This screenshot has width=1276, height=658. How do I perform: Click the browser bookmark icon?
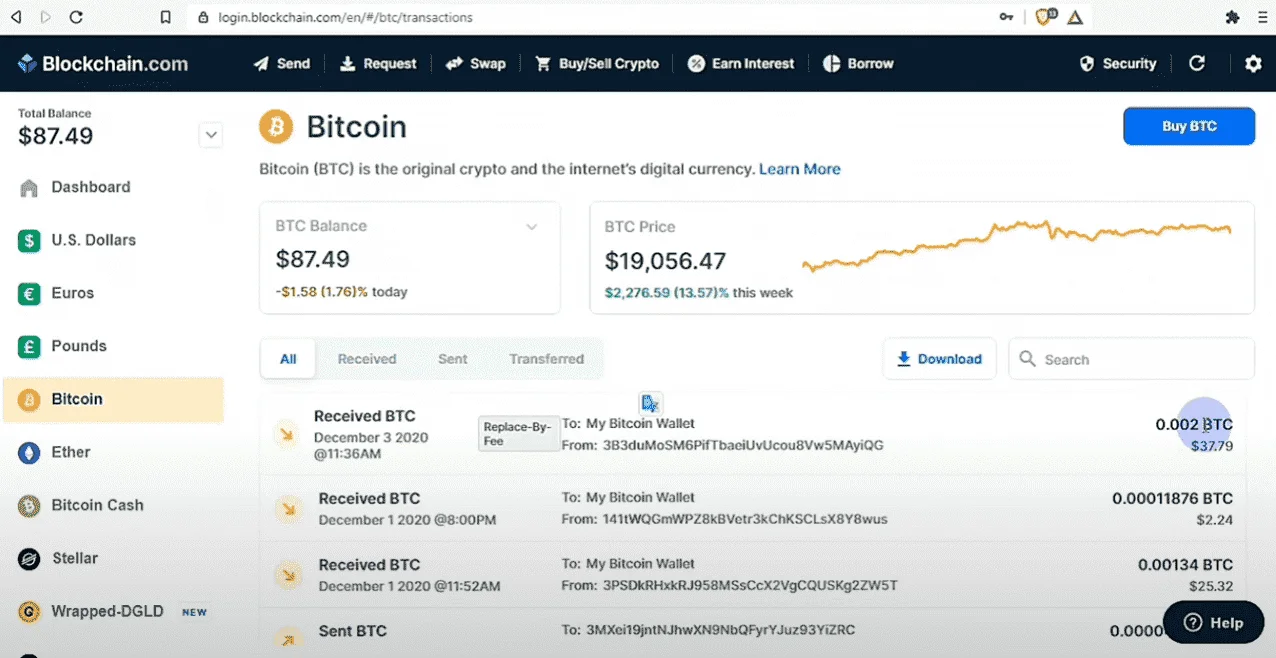[166, 17]
